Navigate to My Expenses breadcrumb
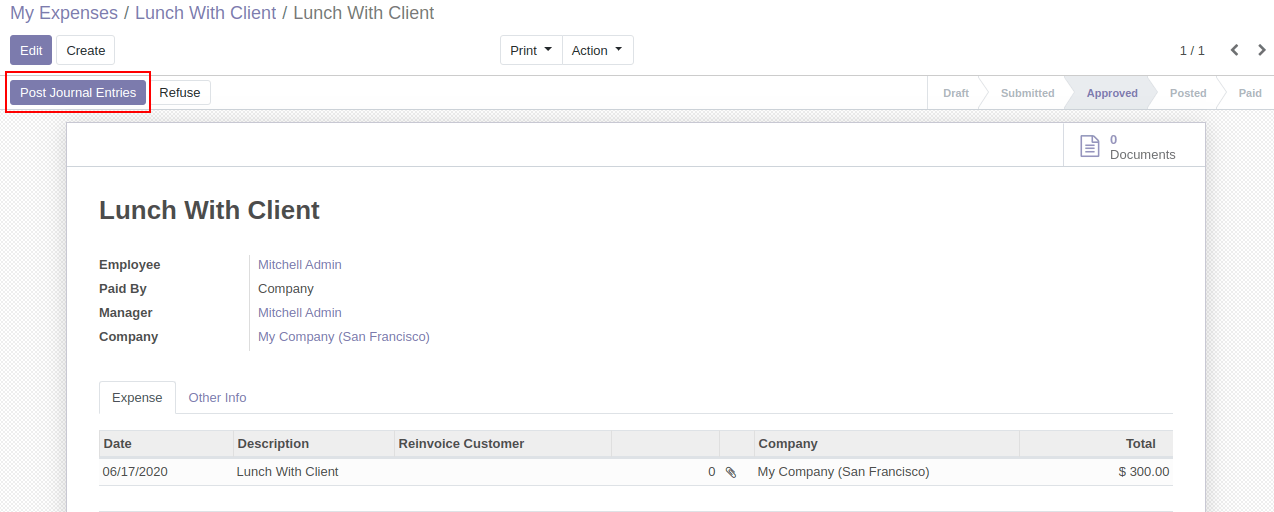 [x=64, y=13]
